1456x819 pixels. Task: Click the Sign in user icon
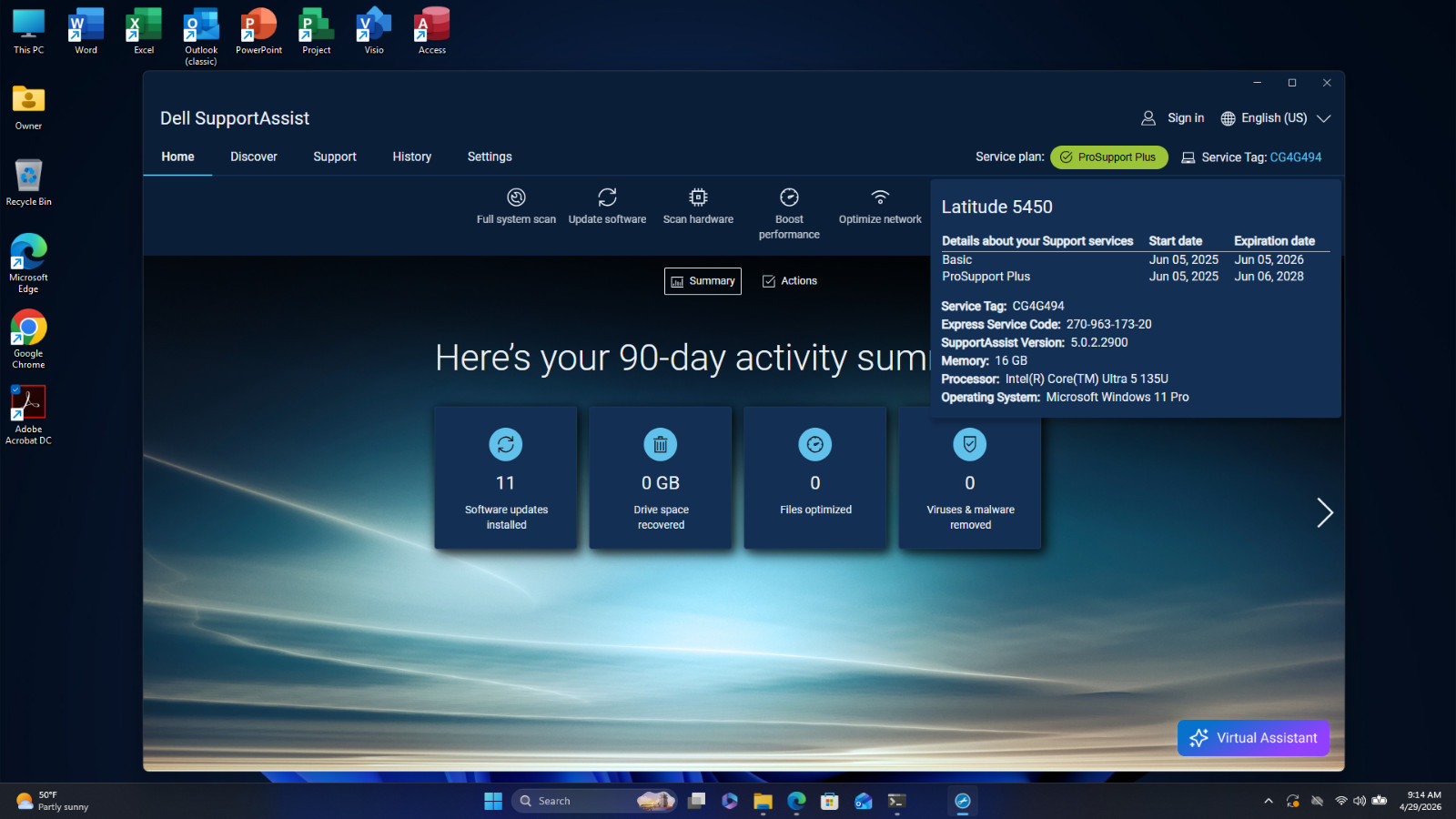pyautogui.click(x=1148, y=118)
